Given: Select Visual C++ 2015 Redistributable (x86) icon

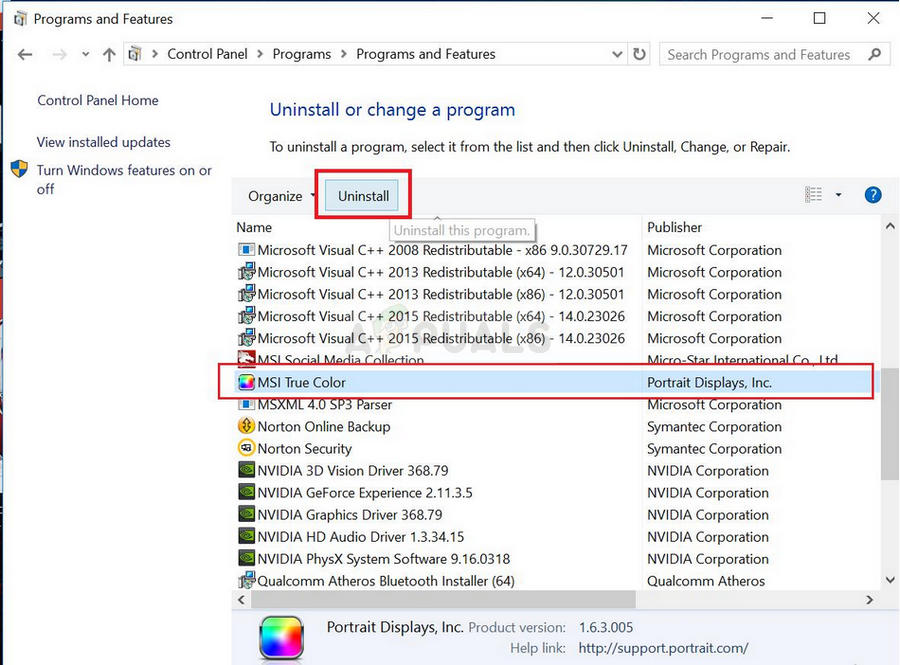Looking at the screenshot, I should pyautogui.click(x=246, y=338).
